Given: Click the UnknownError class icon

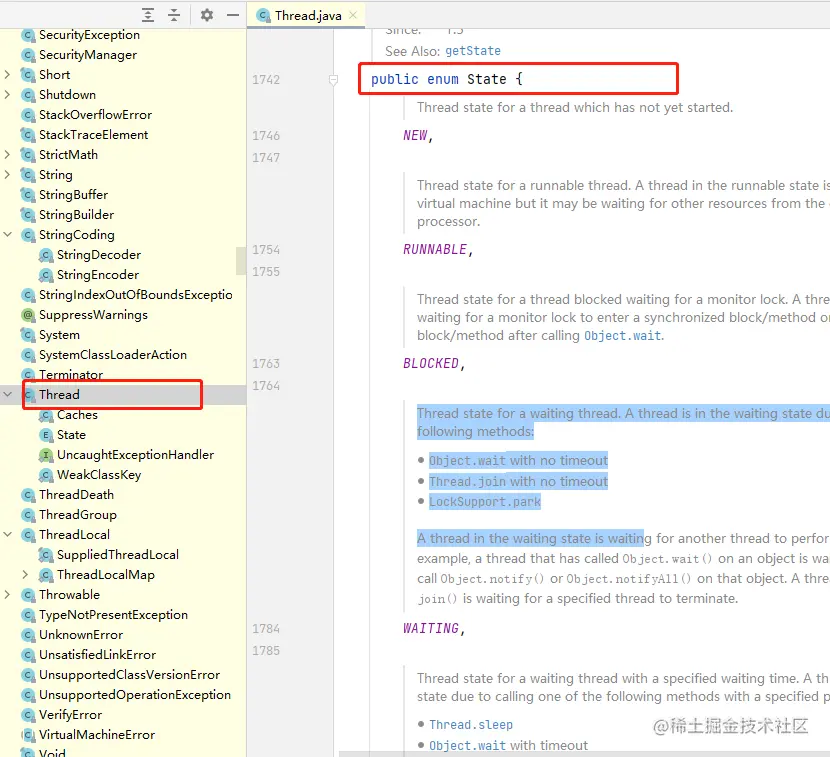Looking at the screenshot, I should point(28,635).
